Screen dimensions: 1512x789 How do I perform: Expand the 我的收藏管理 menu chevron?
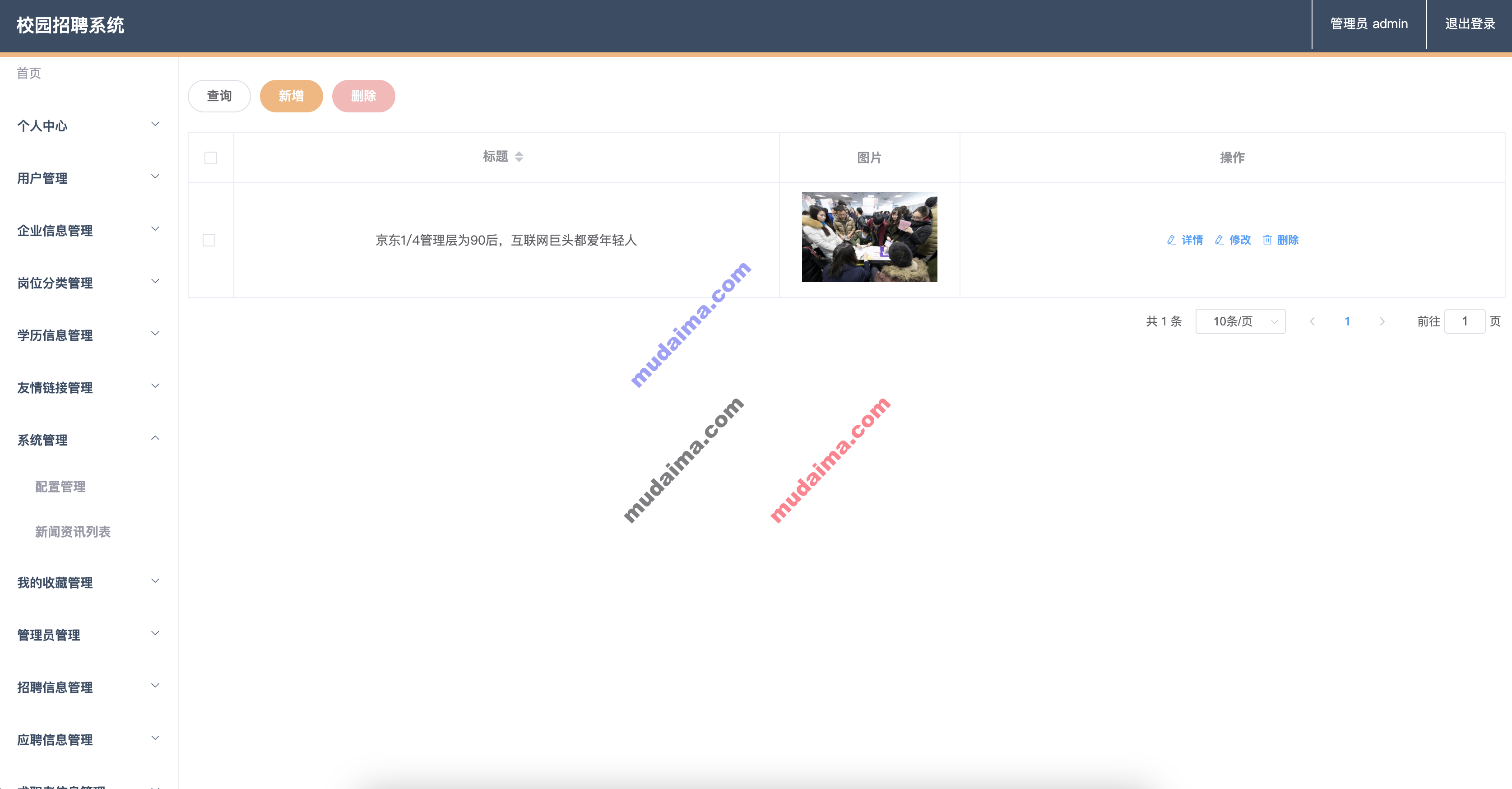click(x=156, y=580)
